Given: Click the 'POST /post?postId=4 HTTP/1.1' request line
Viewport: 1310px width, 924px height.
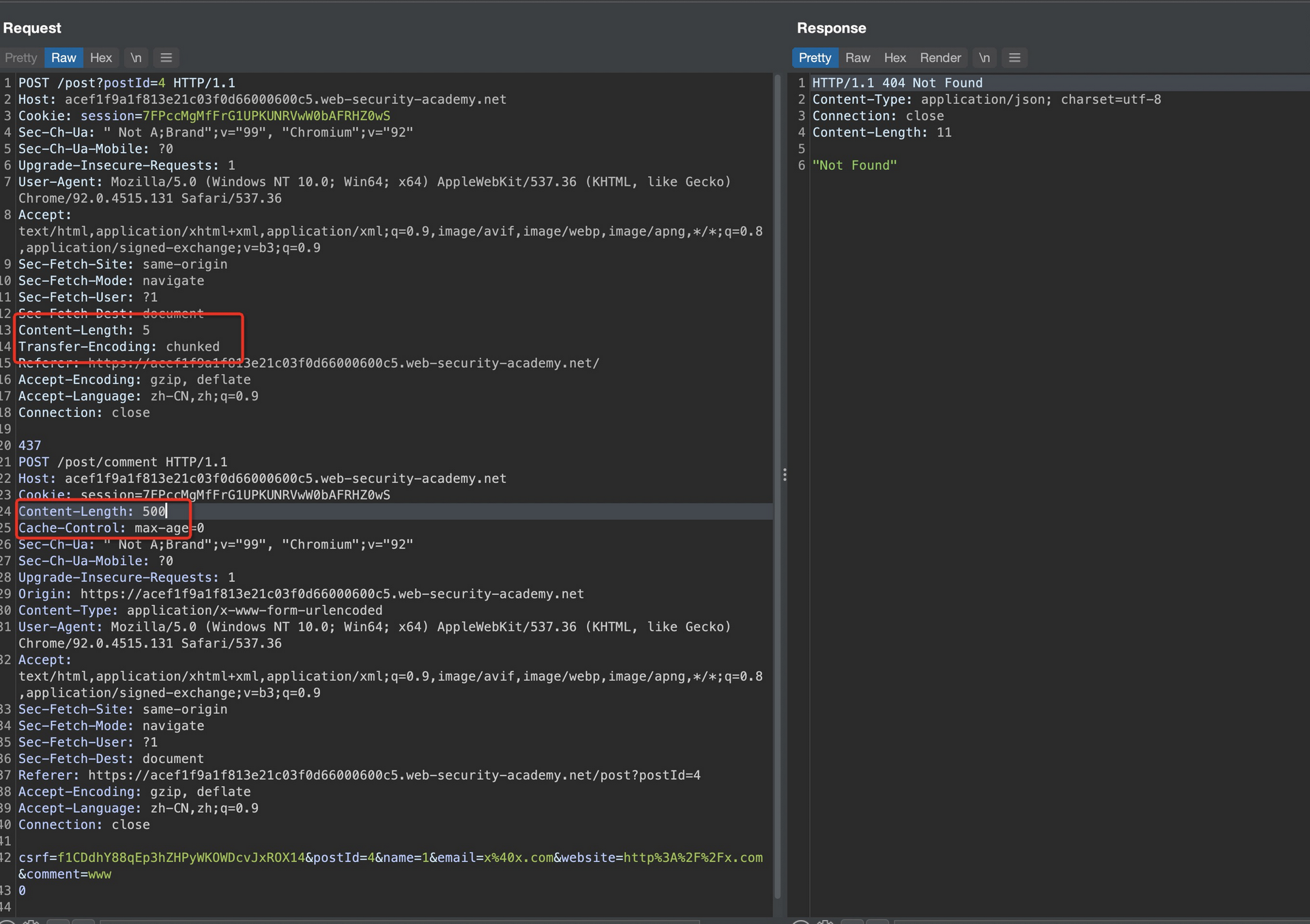Looking at the screenshot, I should coord(127,83).
